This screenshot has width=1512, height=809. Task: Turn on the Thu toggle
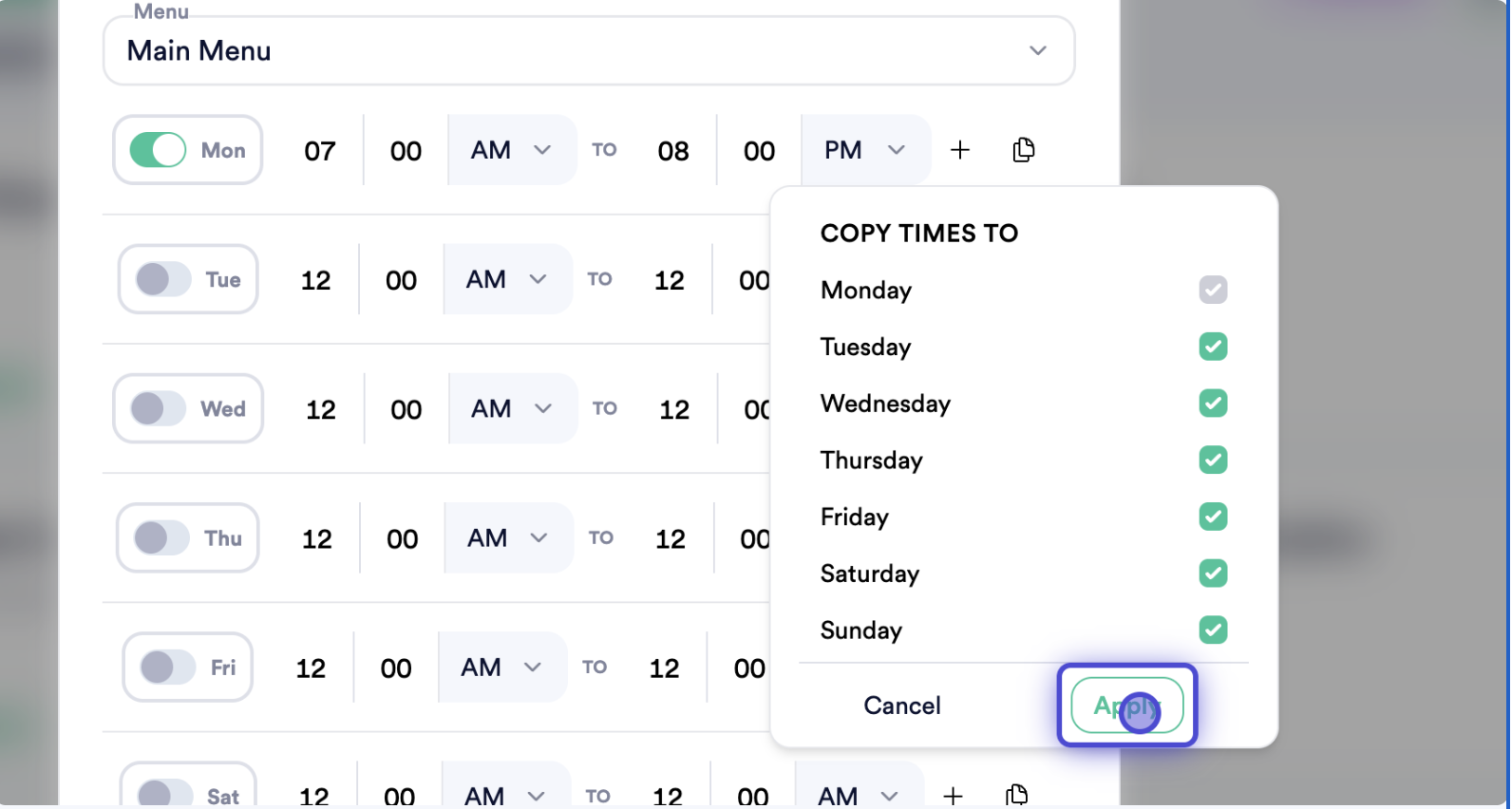pyautogui.click(x=161, y=537)
